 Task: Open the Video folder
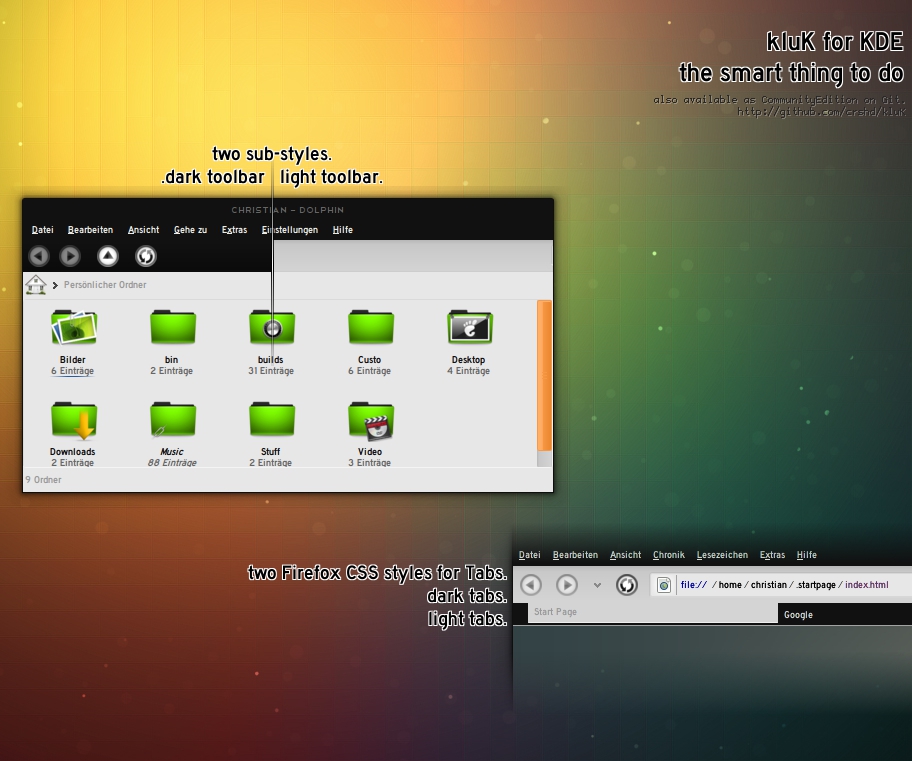[370, 419]
